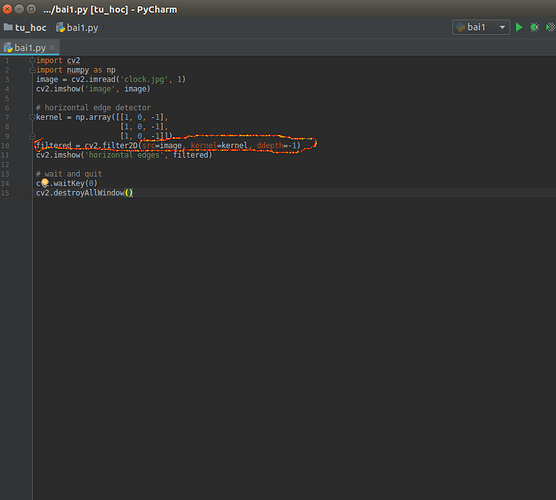Viewport: 556px width, 500px height.
Task: Click the intention lightbulb icon on line 14
Action: pos(45,183)
